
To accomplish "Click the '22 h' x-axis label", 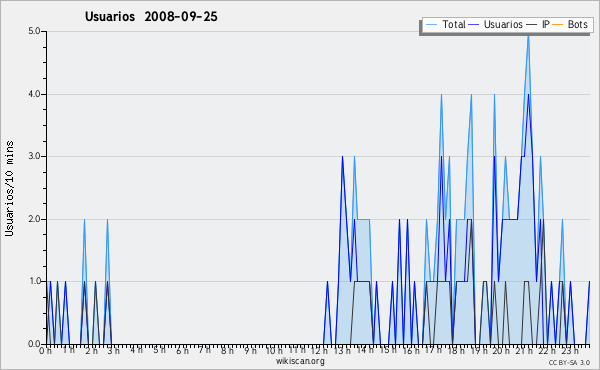I will 547,351.
